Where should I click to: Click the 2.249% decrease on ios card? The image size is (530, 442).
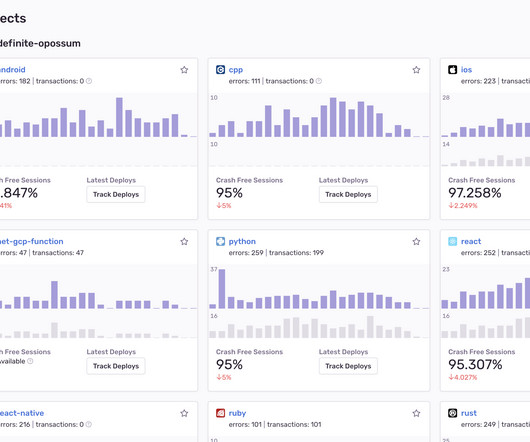pos(463,205)
